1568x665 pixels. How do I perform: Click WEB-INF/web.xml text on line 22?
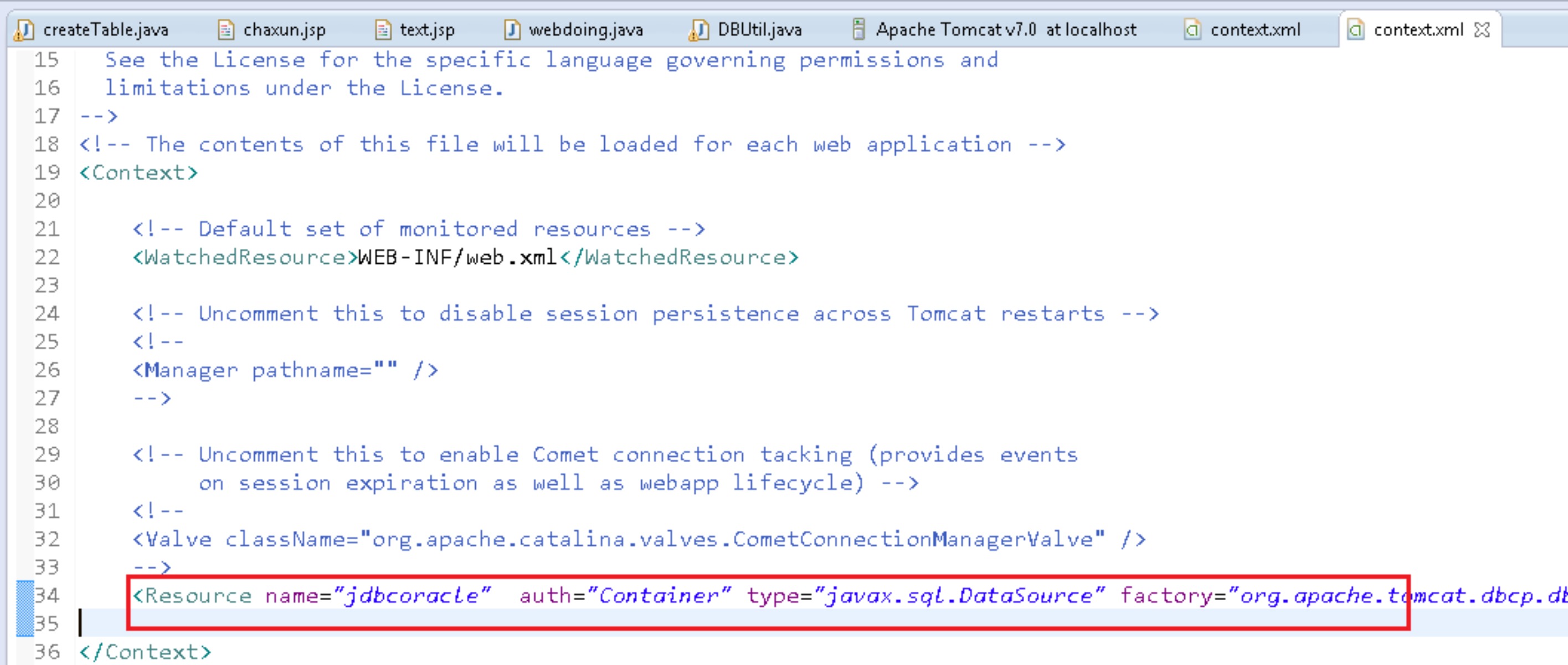(x=457, y=257)
